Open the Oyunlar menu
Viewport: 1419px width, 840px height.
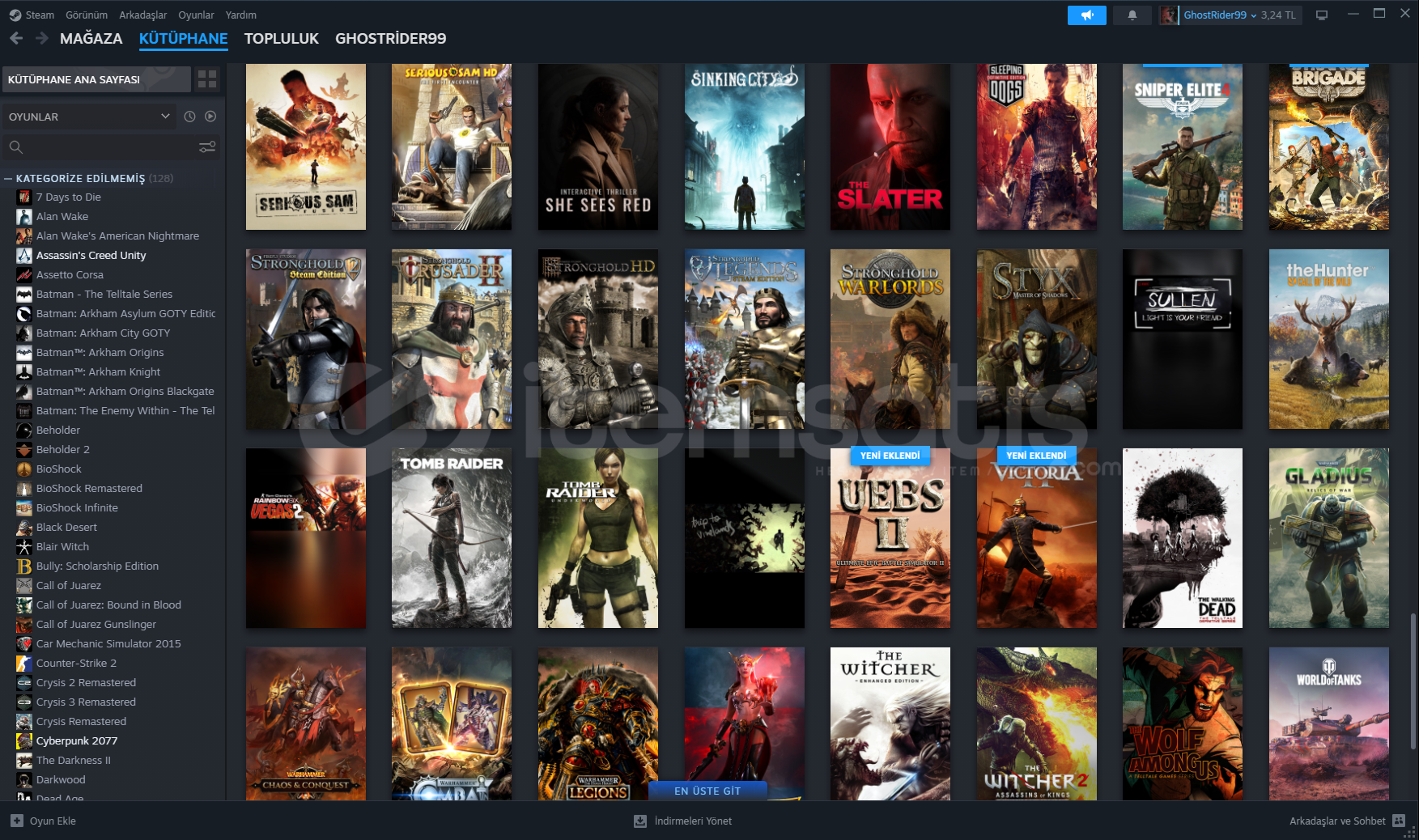tap(196, 15)
